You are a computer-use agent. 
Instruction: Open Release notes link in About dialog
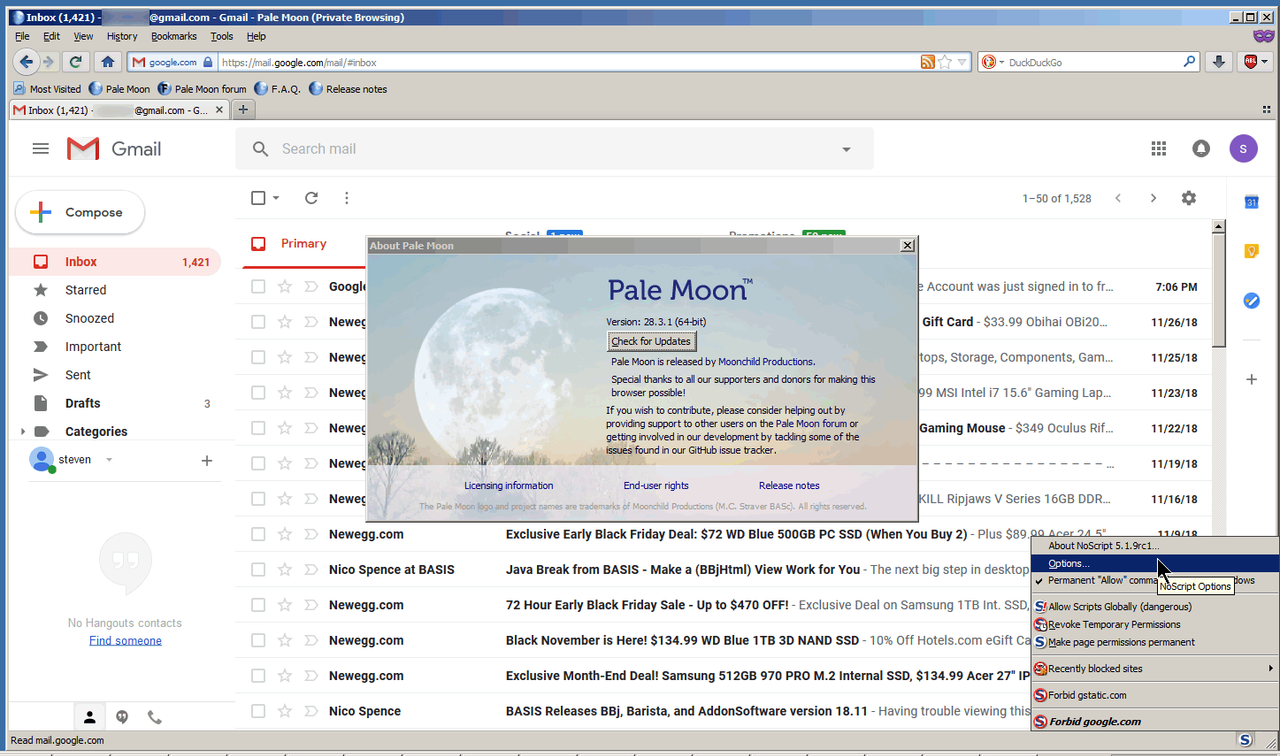pyautogui.click(x=789, y=486)
